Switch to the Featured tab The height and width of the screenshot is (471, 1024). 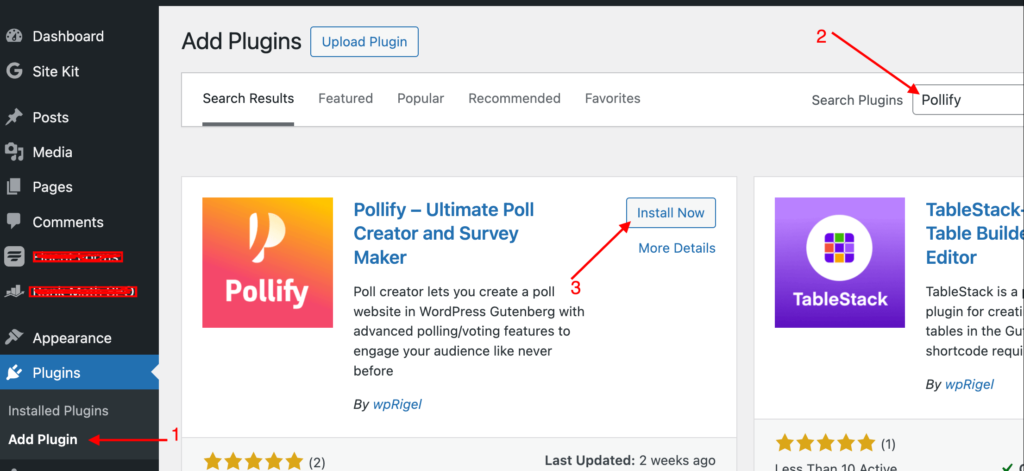[x=345, y=99]
